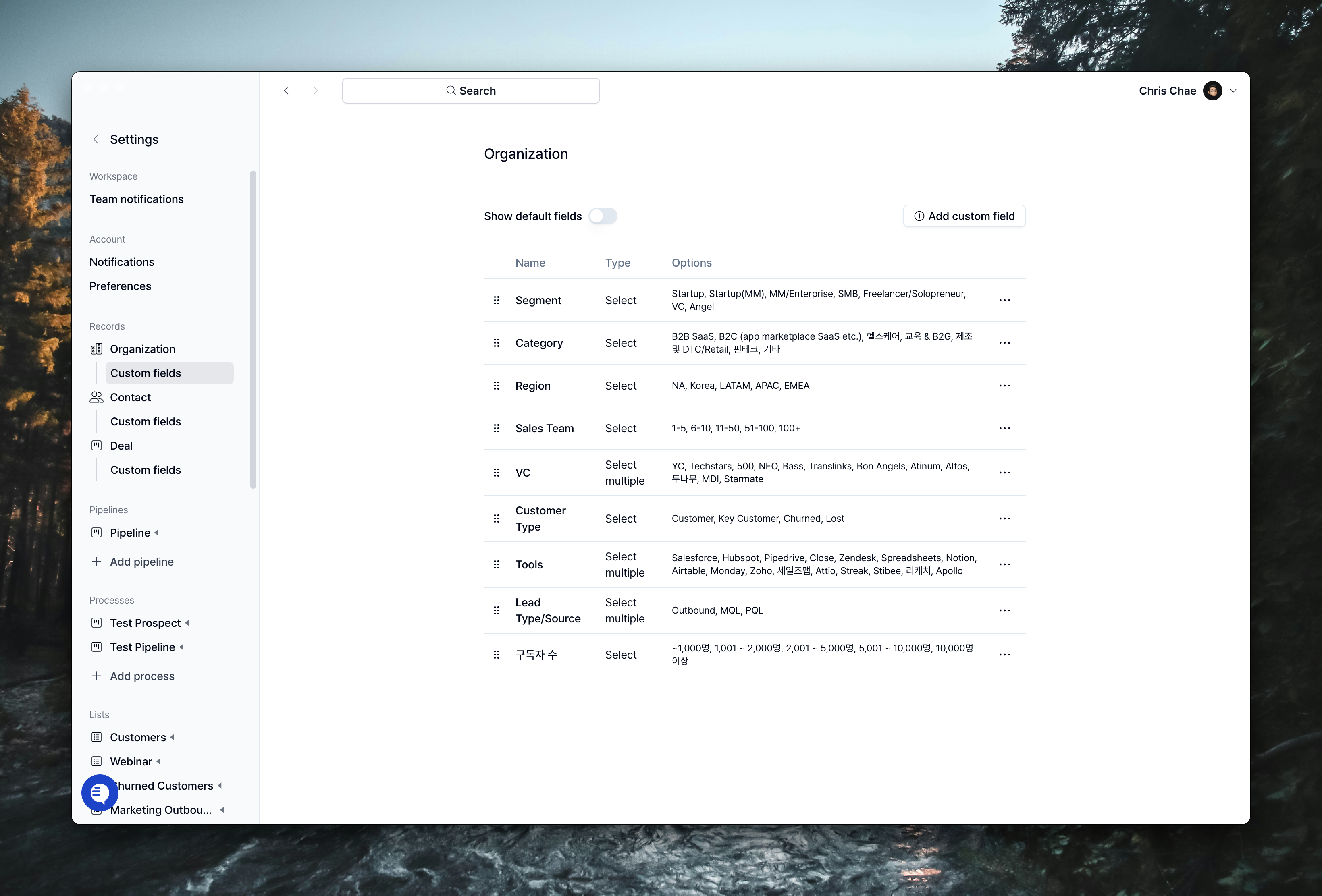Click the sidebar vertical scrollbar
This screenshot has width=1322, height=896.
(253, 329)
